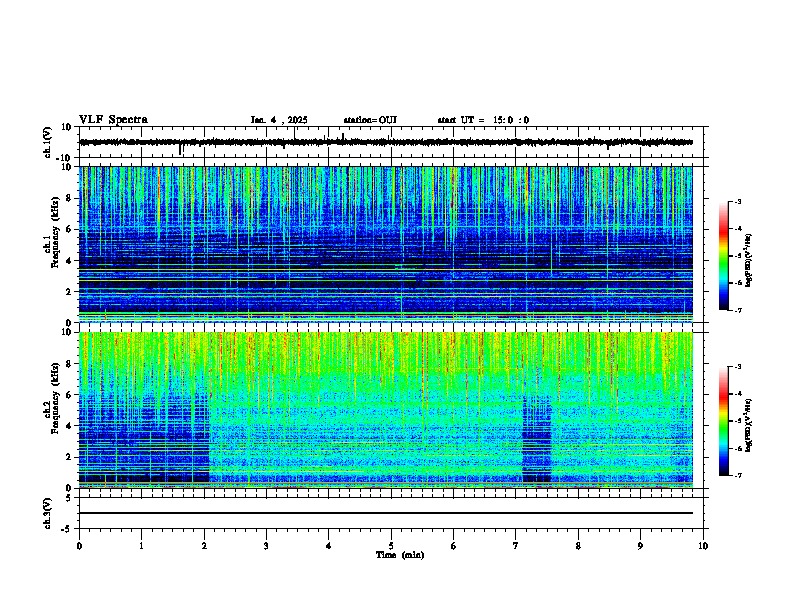Image resolution: width=792 pixels, height=612 pixels.
Task: Click the "-3" tick on ch.2 colorbar
Action: 737,367
